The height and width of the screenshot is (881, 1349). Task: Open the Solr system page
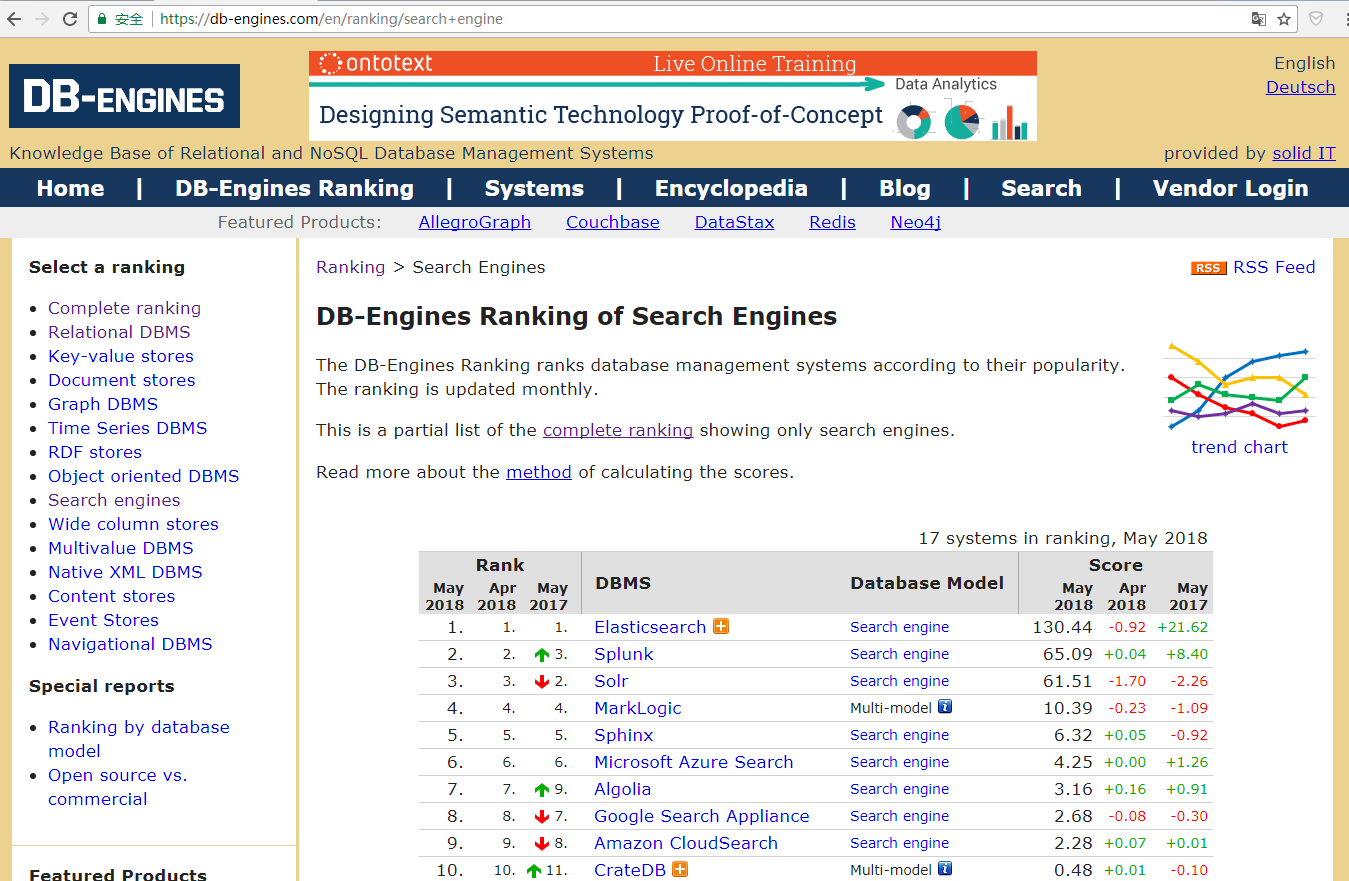point(611,681)
